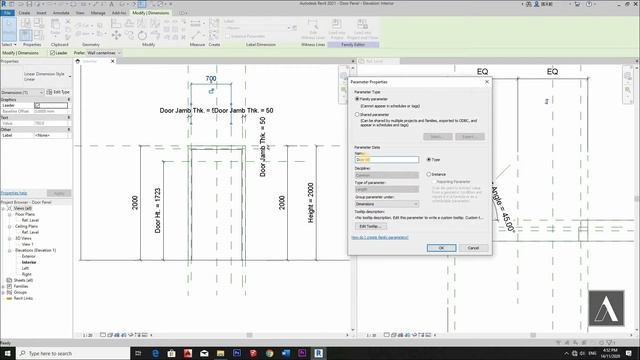Screen dimensions: 640x360
Task: Switch to the Add-Ins ribbon tab
Action: tap(119, 13)
